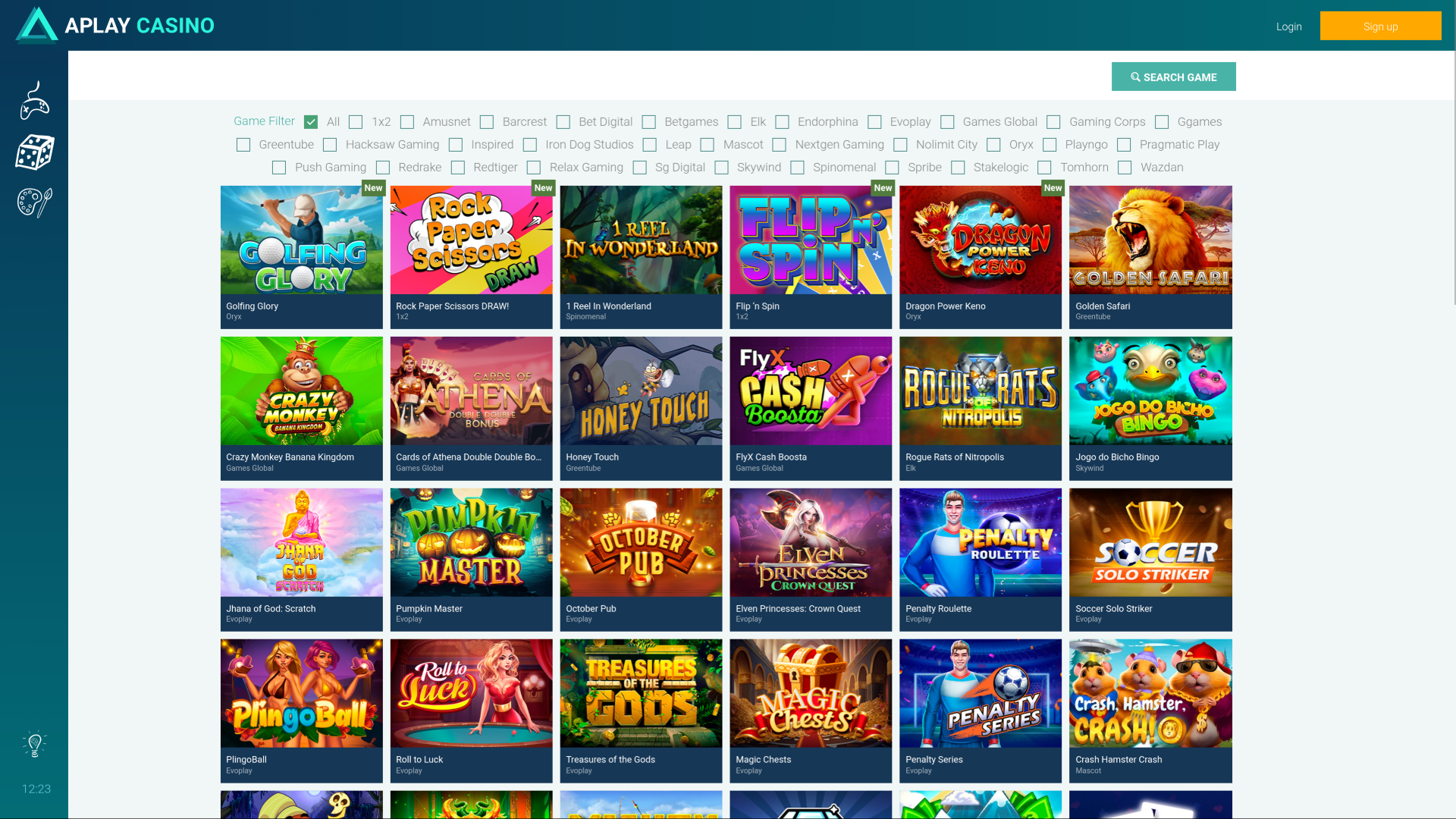Click the orange Sign up button
The height and width of the screenshot is (819, 1456).
click(1380, 26)
